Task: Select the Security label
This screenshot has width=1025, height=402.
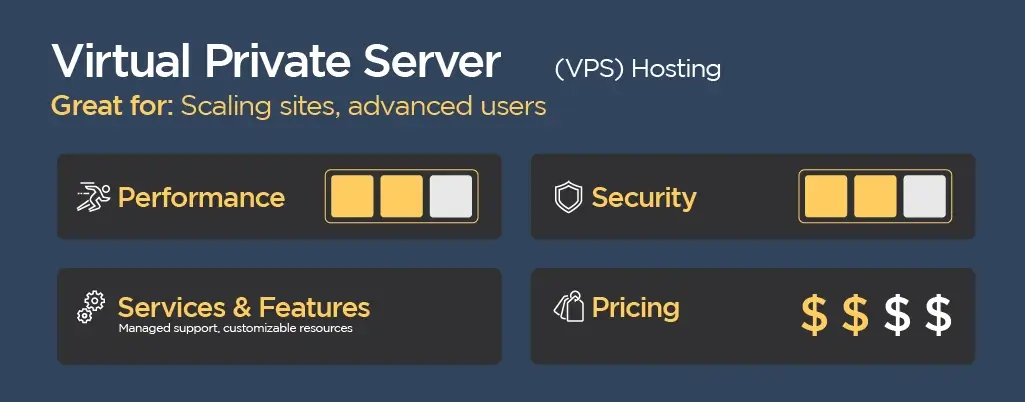Action: pyautogui.click(x=644, y=197)
